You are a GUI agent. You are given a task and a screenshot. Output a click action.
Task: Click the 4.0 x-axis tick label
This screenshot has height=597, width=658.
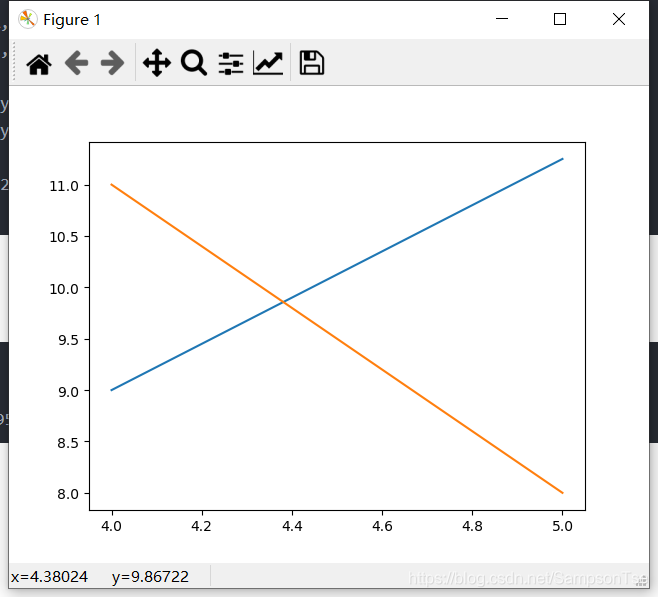(x=112, y=526)
